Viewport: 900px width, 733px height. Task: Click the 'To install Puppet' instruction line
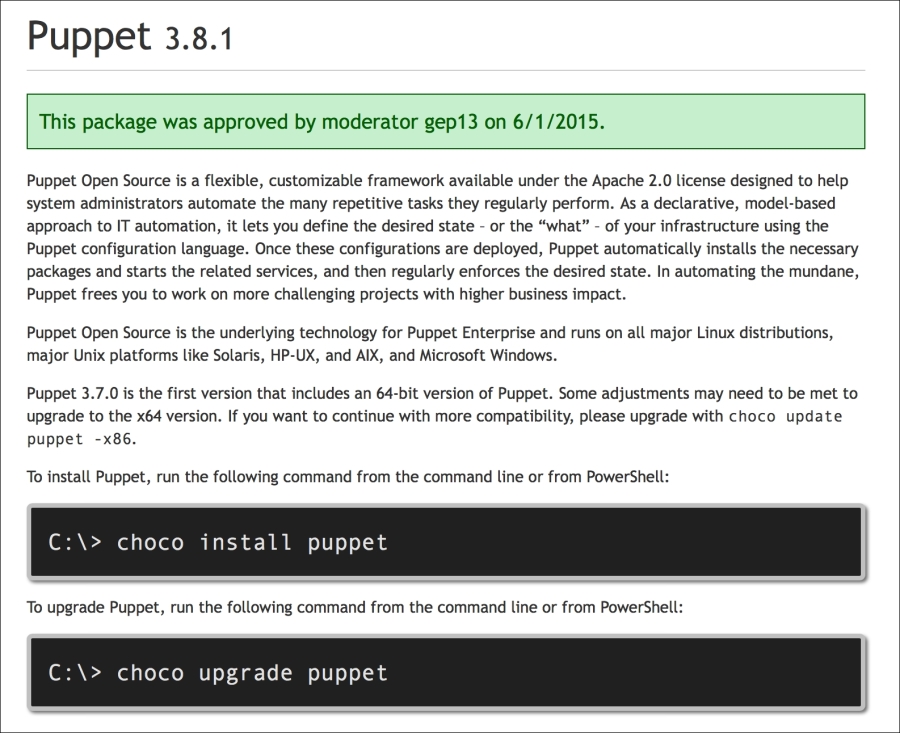(347, 477)
